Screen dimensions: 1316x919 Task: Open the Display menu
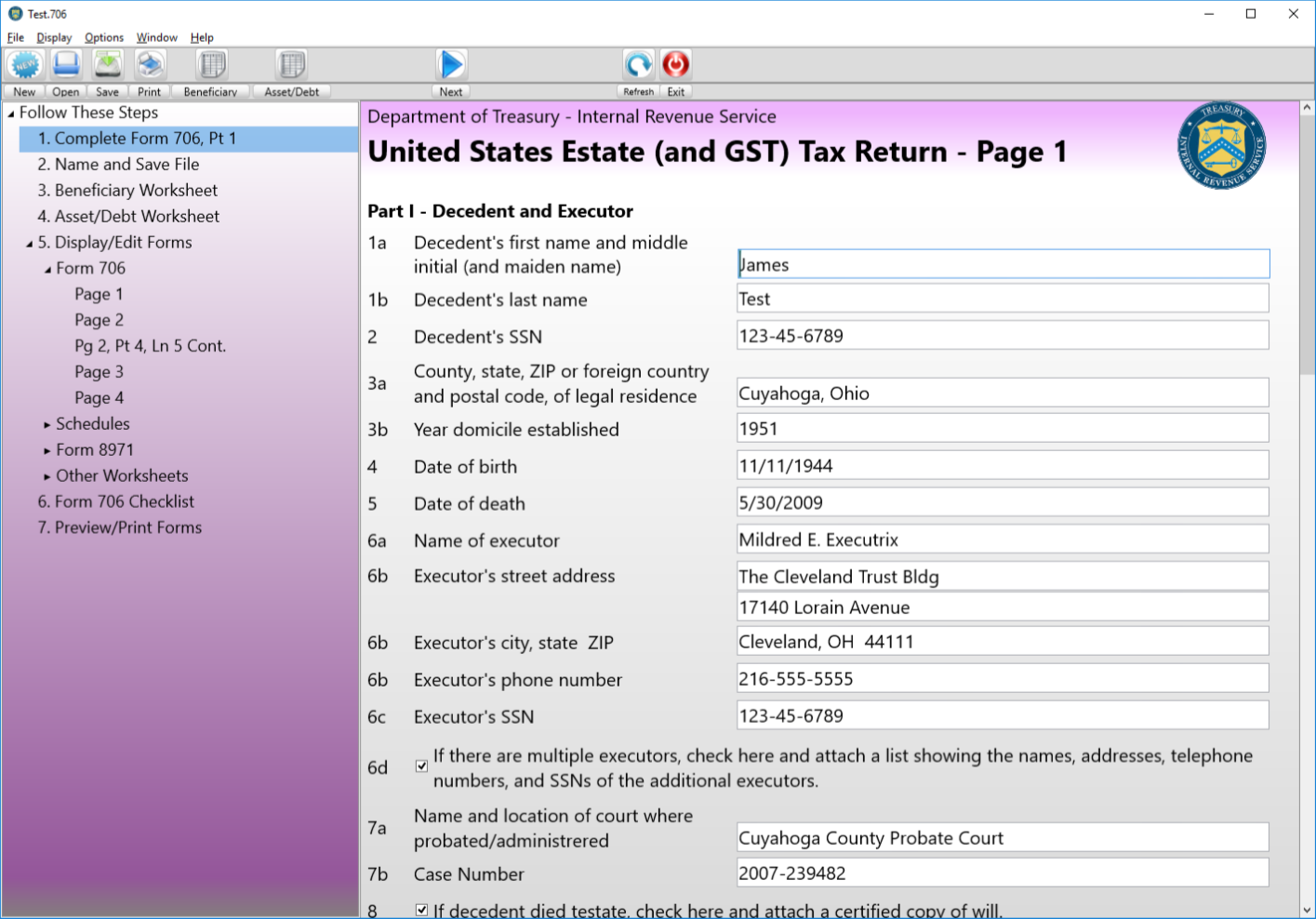click(x=54, y=37)
